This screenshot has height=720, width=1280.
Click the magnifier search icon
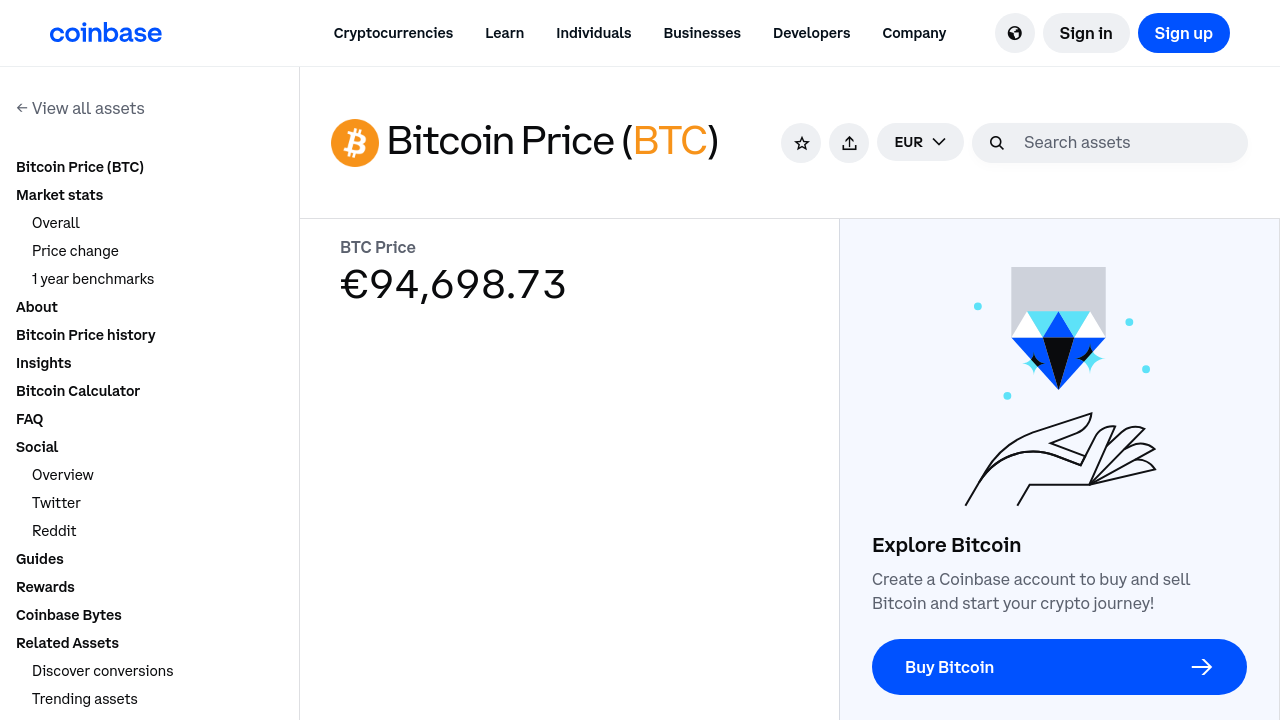click(x=997, y=143)
